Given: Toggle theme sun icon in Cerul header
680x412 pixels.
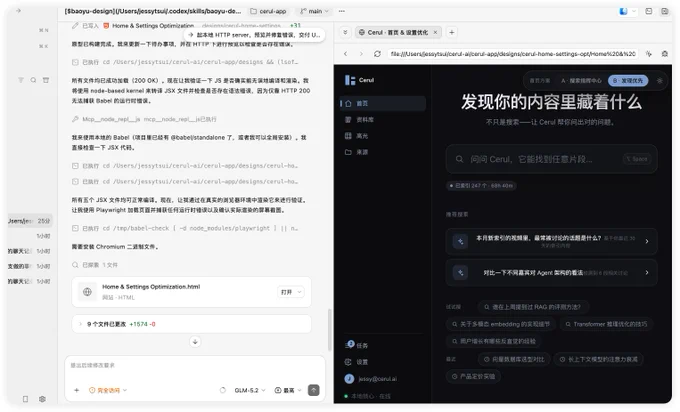Looking at the screenshot, I should point(660,81).
